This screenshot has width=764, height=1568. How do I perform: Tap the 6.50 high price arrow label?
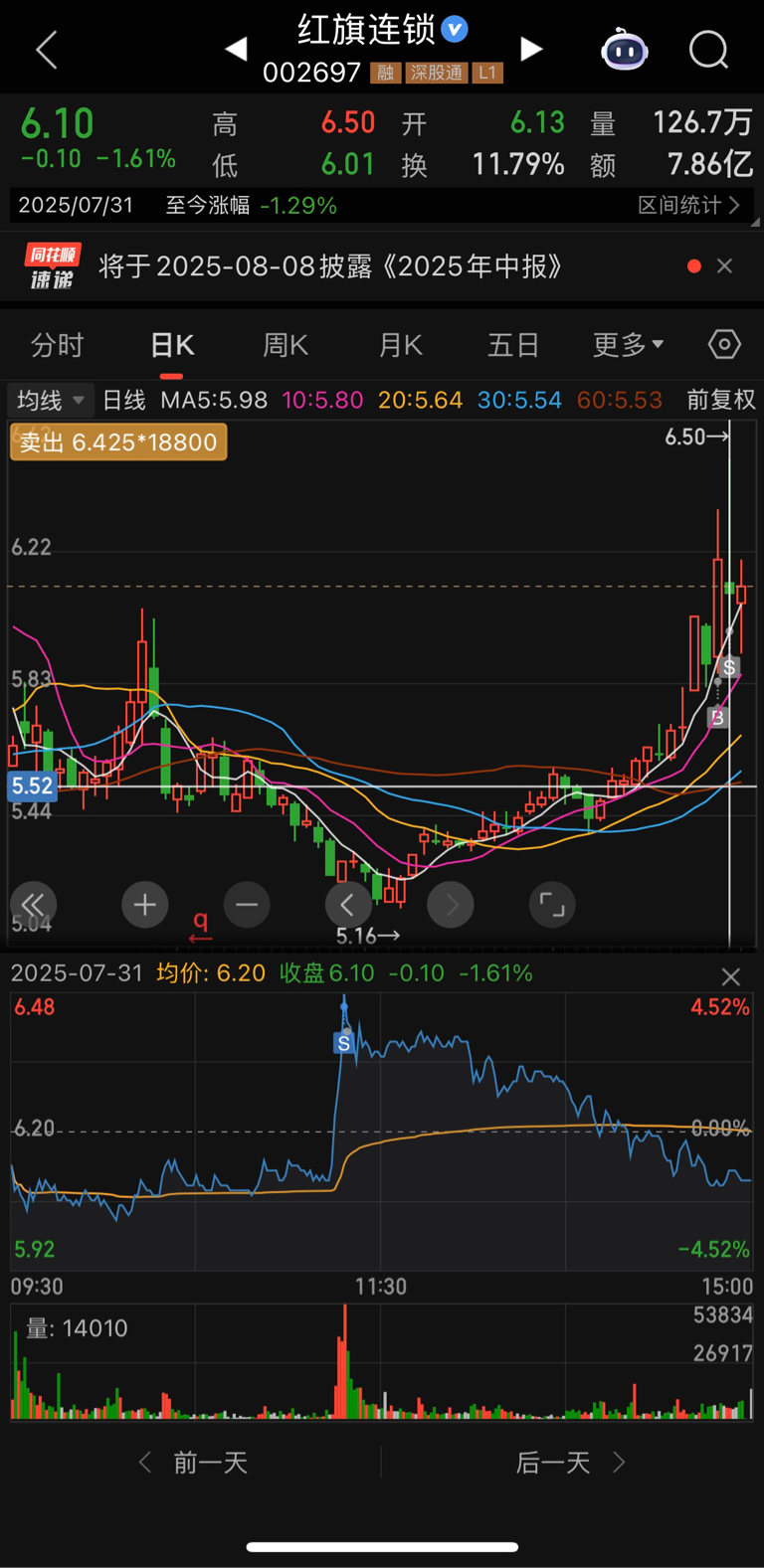pyautogui.click(x=697, y=436)
